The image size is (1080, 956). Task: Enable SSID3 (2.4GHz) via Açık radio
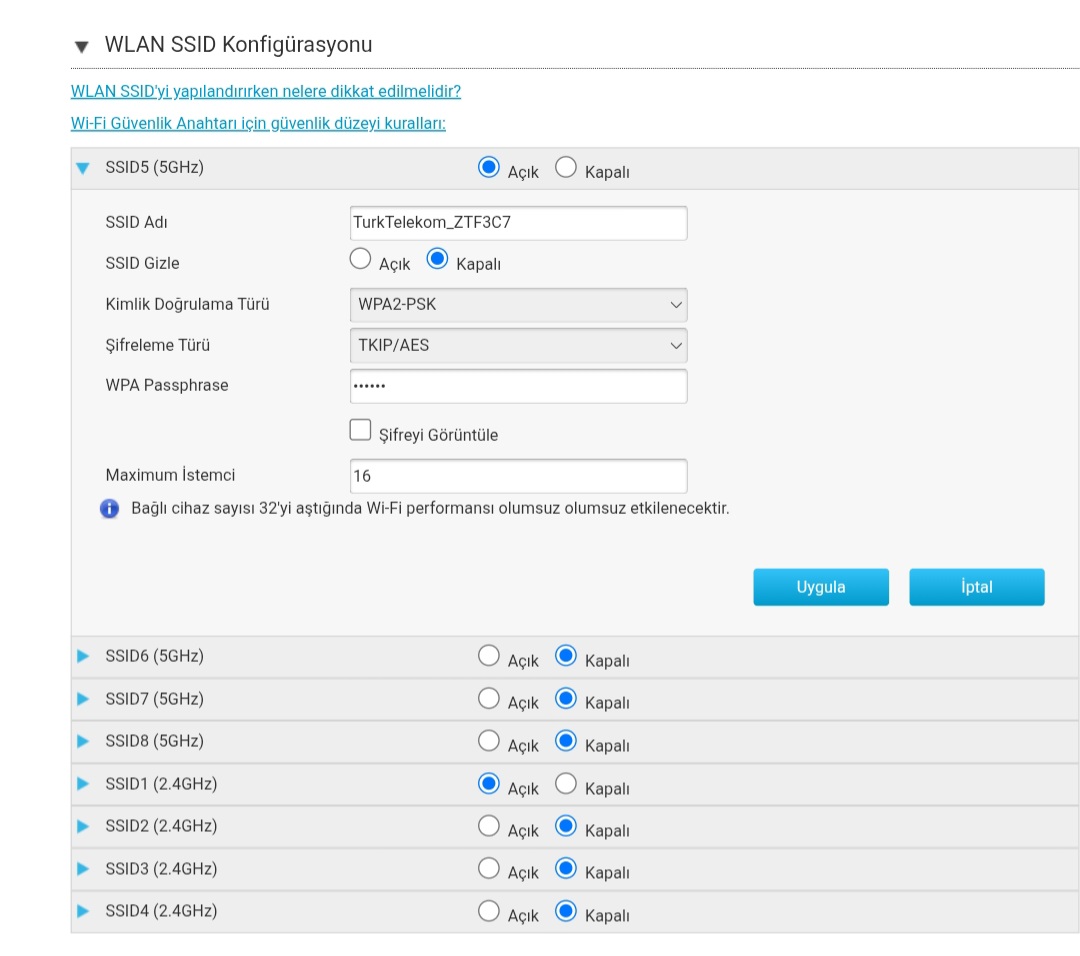click(x=488, y=868)
